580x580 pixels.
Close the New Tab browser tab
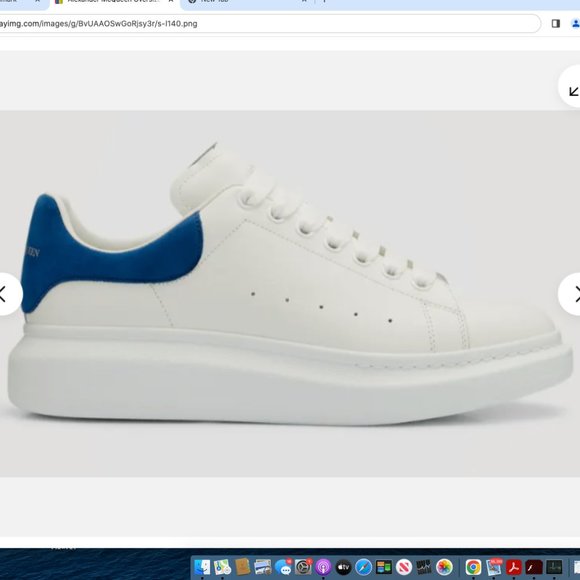click(304, 1)
